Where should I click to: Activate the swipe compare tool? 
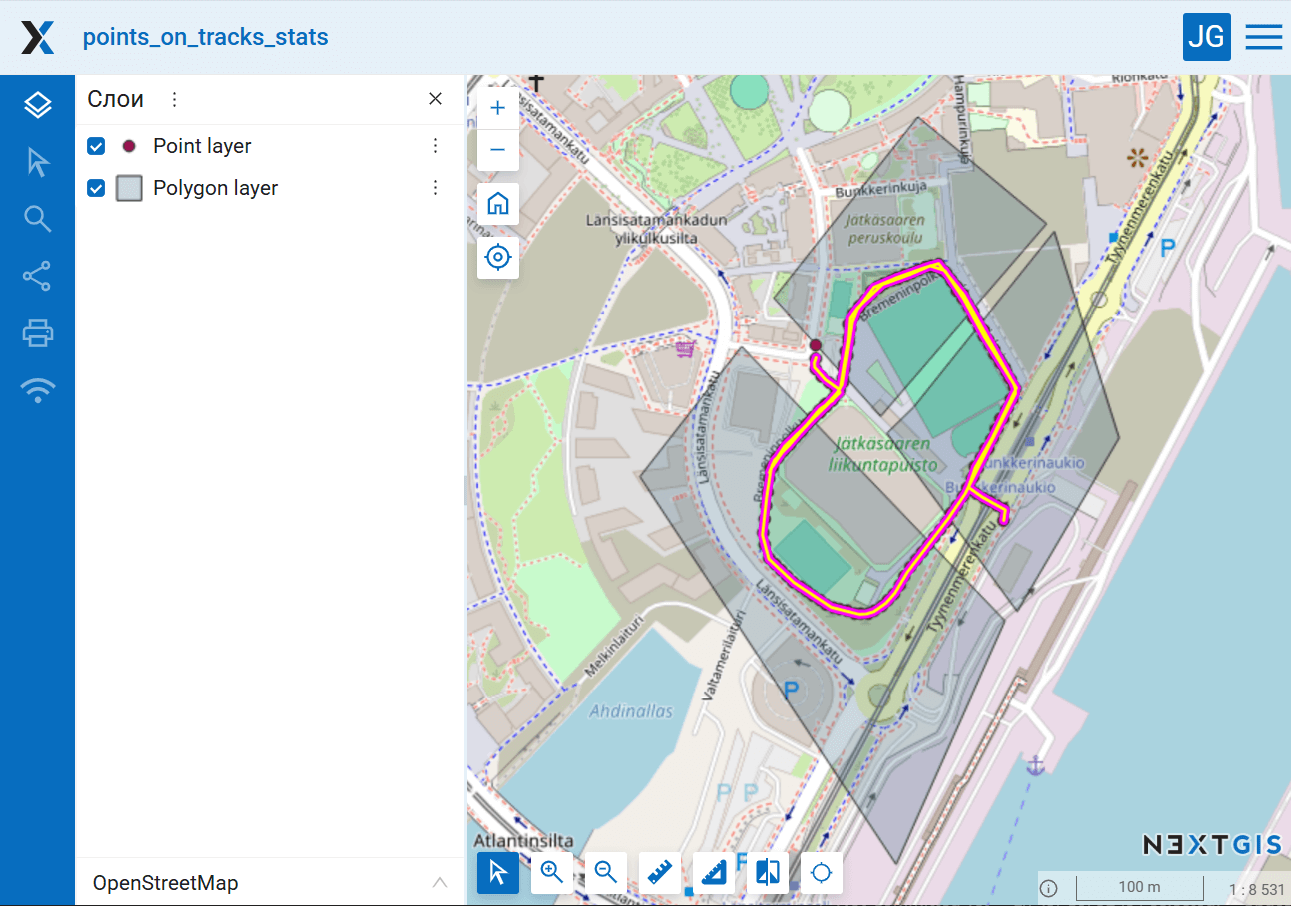click(x=768, y=872)
